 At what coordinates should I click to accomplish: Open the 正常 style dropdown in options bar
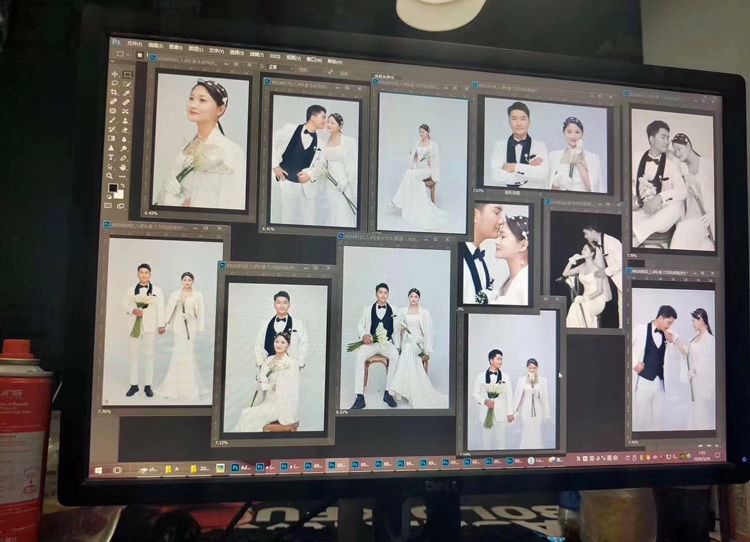280,67
